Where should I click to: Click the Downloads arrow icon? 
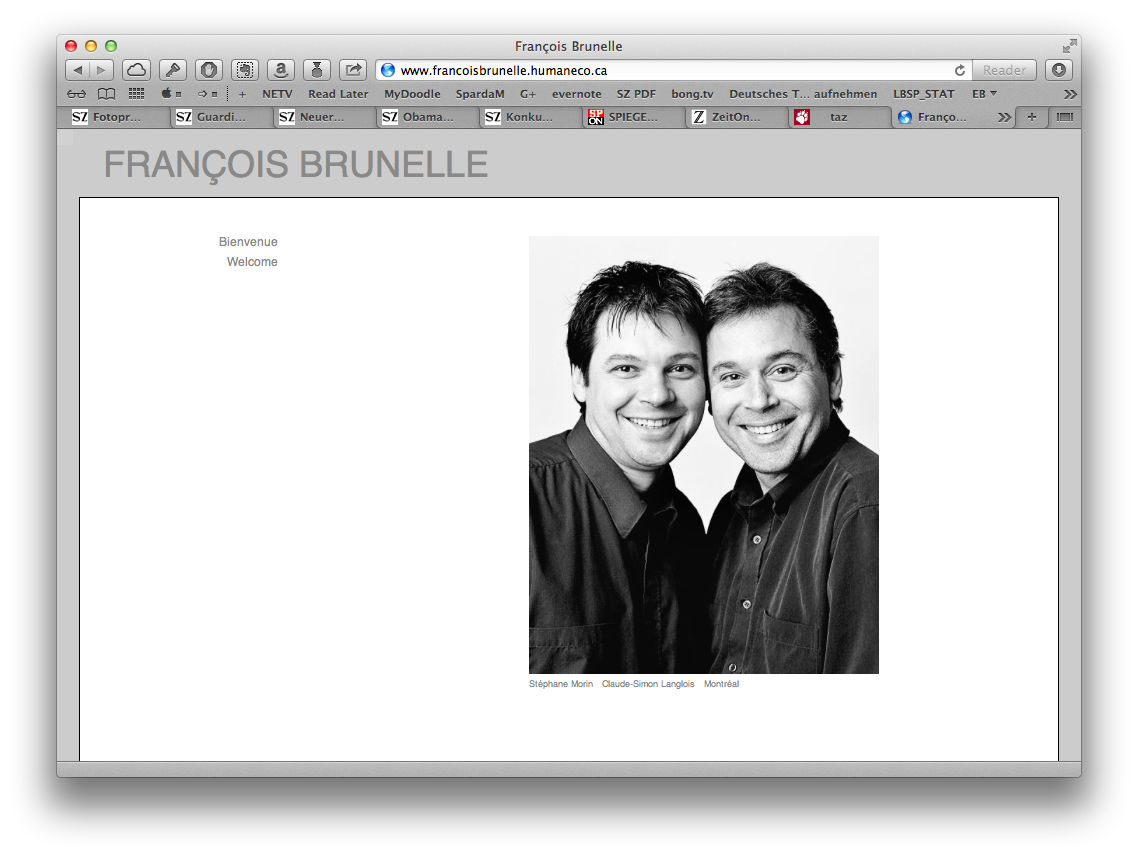[x=1059, y=70]
